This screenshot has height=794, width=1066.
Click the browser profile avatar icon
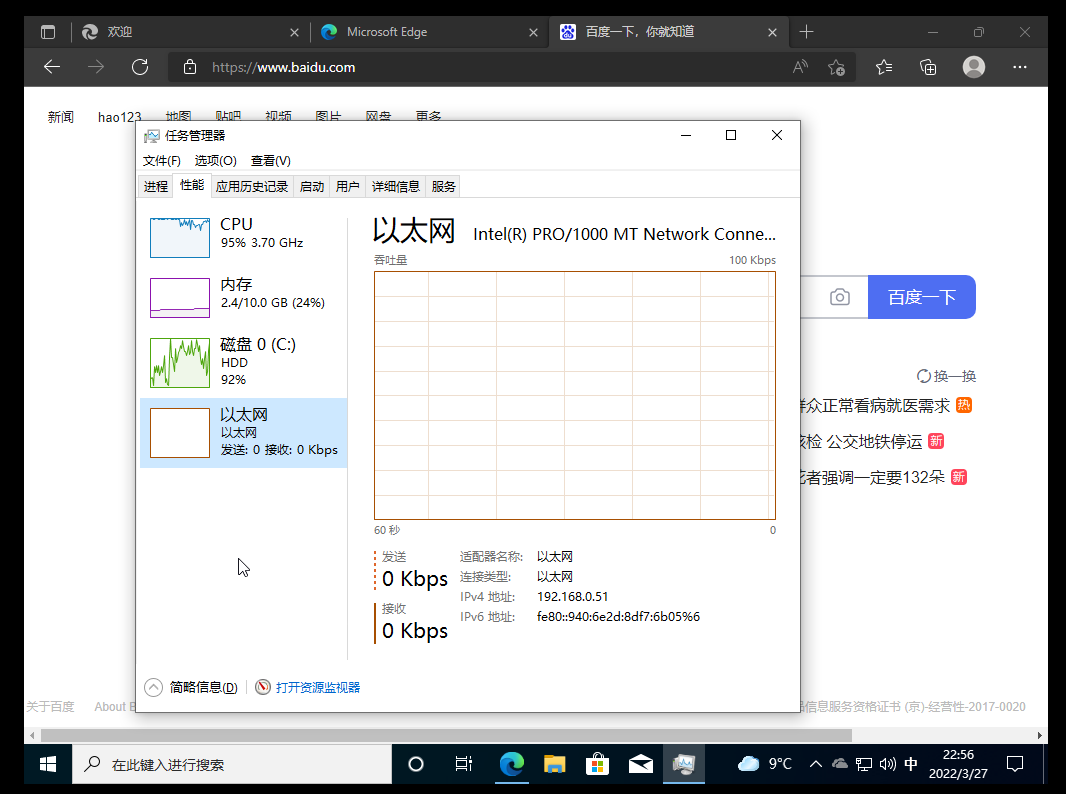point(973,67)
